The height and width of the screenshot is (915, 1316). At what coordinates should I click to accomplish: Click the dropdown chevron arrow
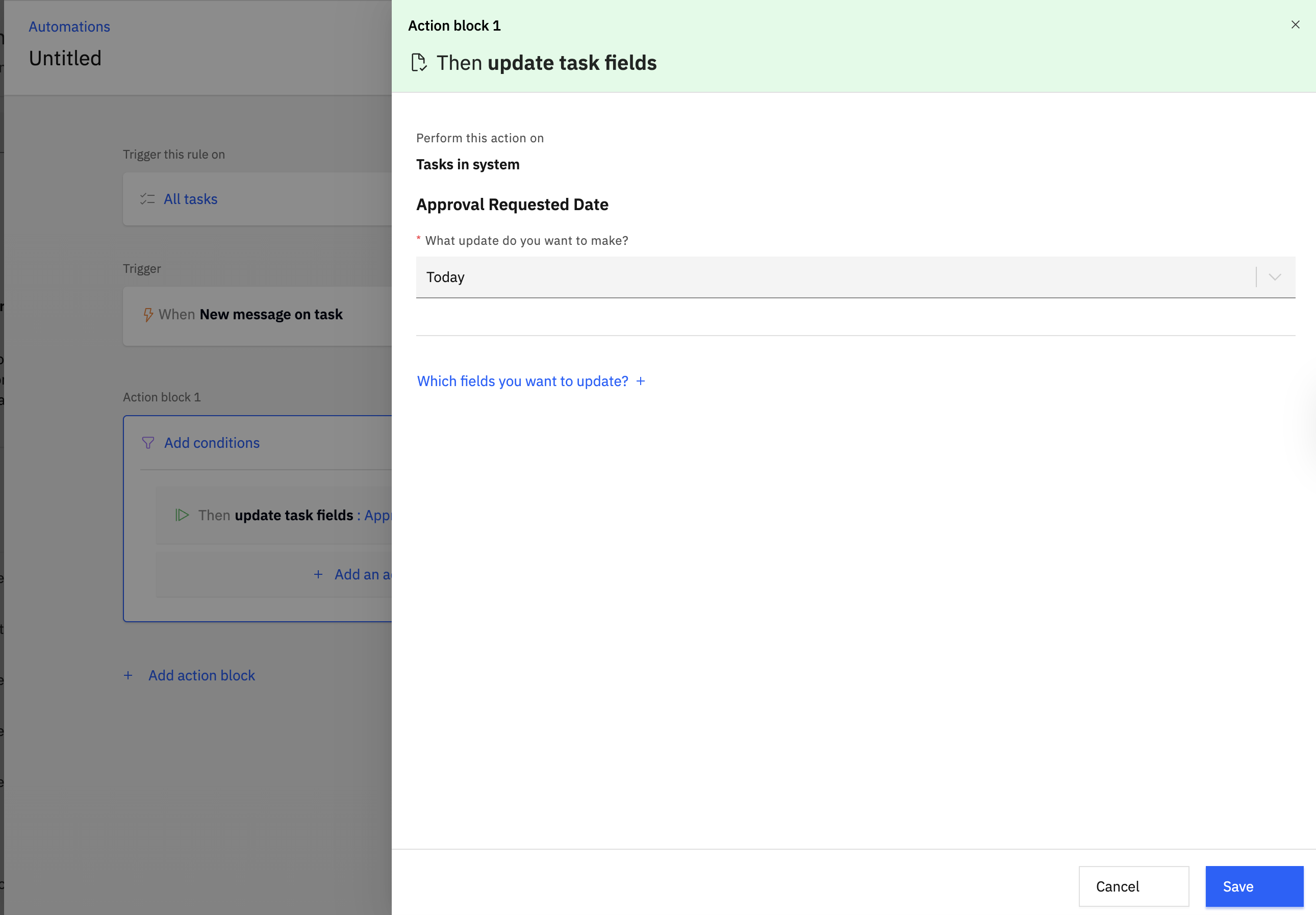click(1274, 277)
